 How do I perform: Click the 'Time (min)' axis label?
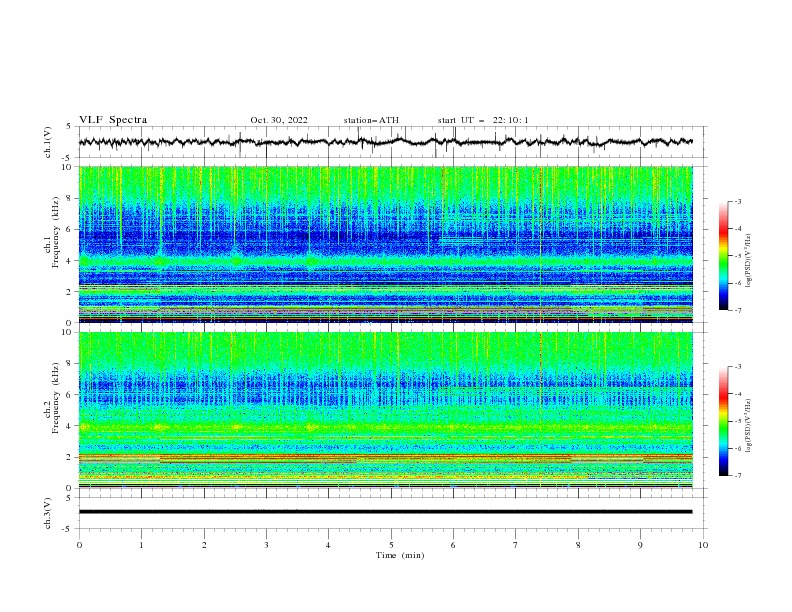tap(400, 555)
